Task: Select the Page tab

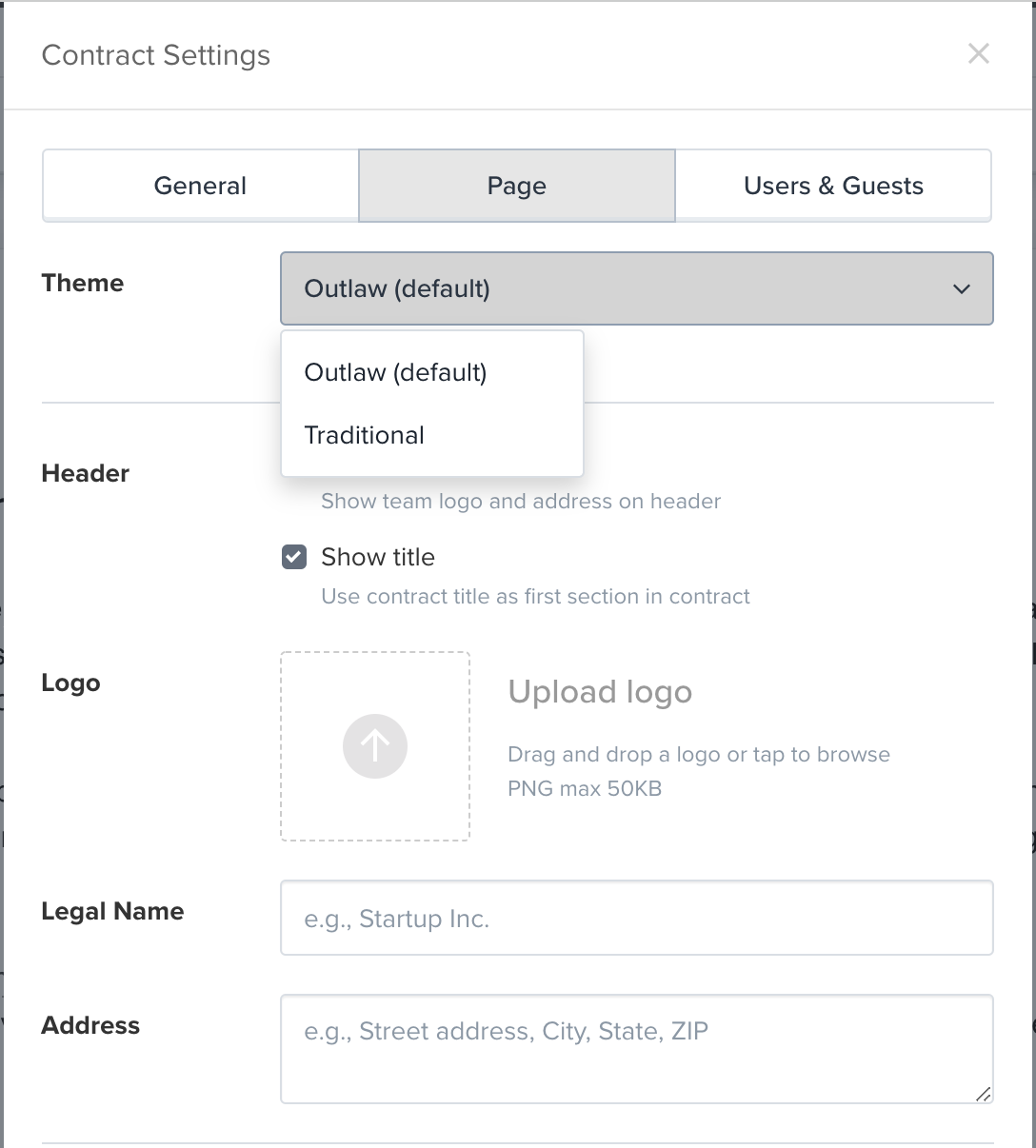Action: pyautogui.click(x=517, y=186)
